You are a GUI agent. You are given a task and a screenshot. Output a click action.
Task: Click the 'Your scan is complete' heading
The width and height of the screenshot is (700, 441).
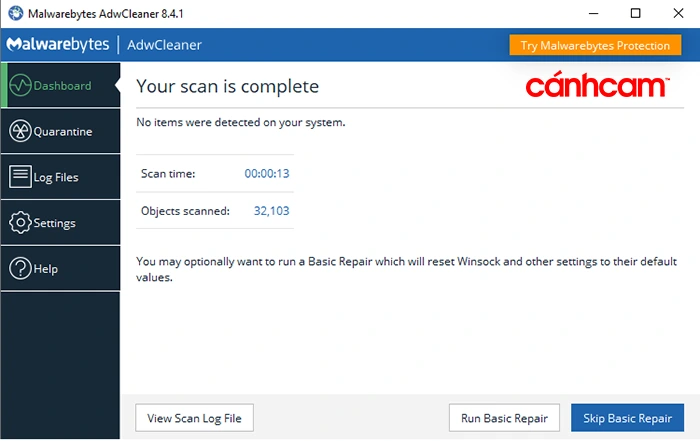tap(228, 87)
